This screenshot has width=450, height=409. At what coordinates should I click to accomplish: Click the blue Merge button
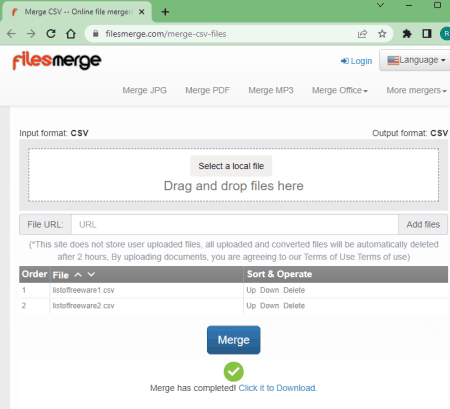tap(233, 340)
